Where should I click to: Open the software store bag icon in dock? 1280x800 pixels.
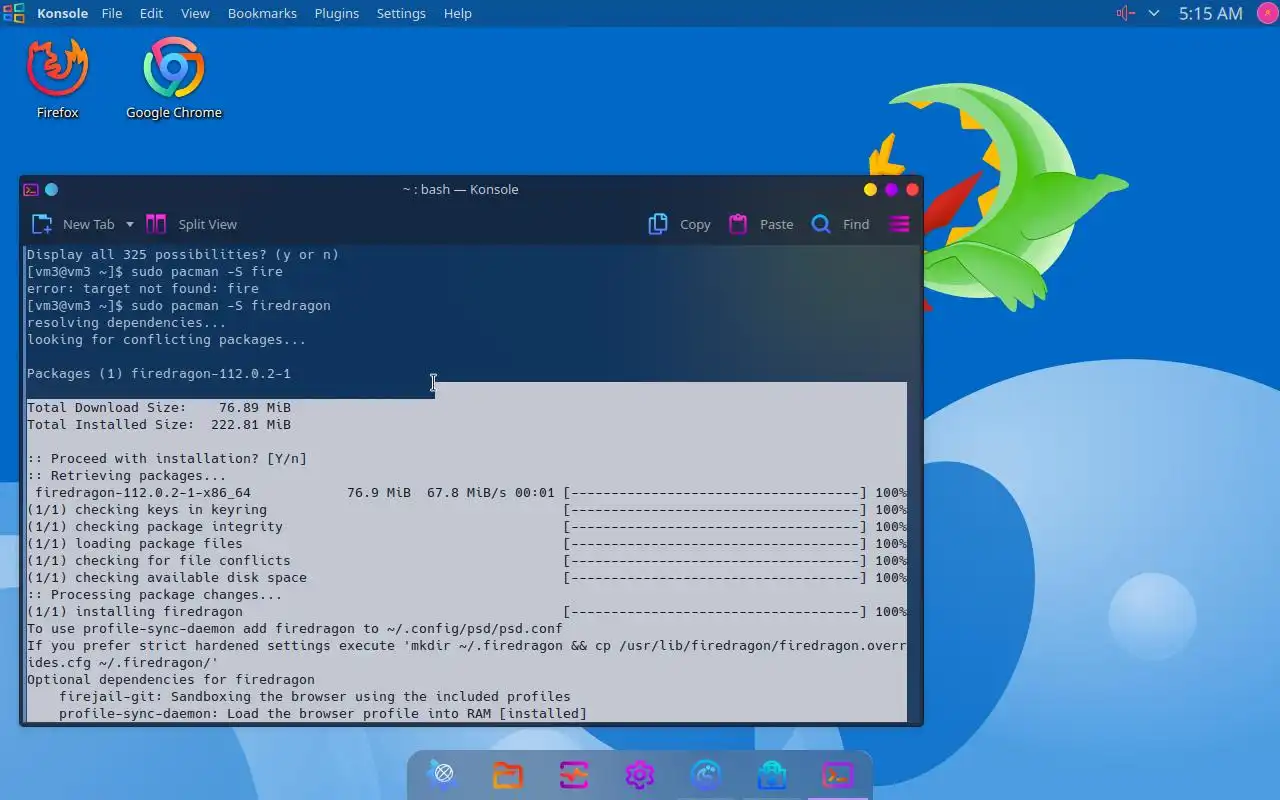click(x=772, y=774)
